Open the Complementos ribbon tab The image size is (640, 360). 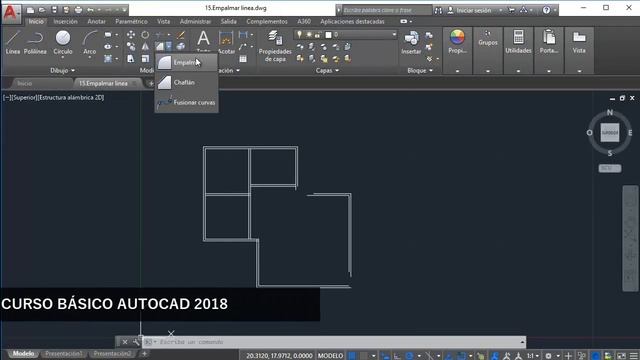pos(267,21)
